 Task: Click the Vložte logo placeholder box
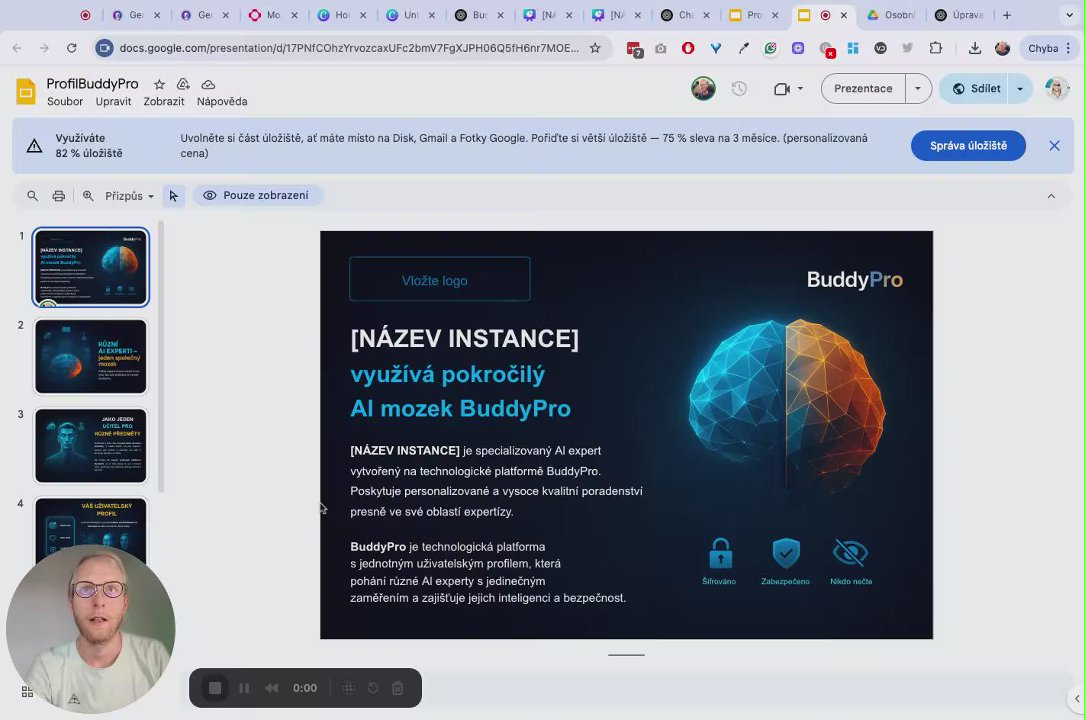point(439,279)
